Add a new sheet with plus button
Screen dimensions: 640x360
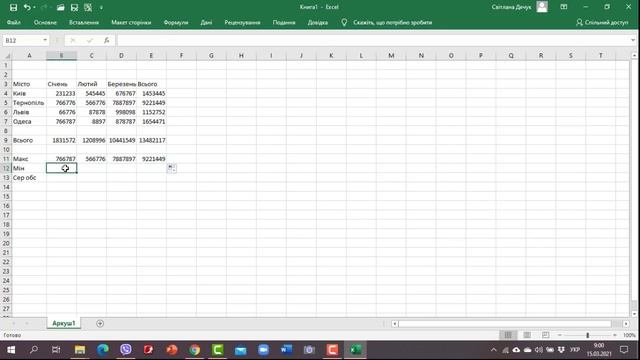pos(100,323)
